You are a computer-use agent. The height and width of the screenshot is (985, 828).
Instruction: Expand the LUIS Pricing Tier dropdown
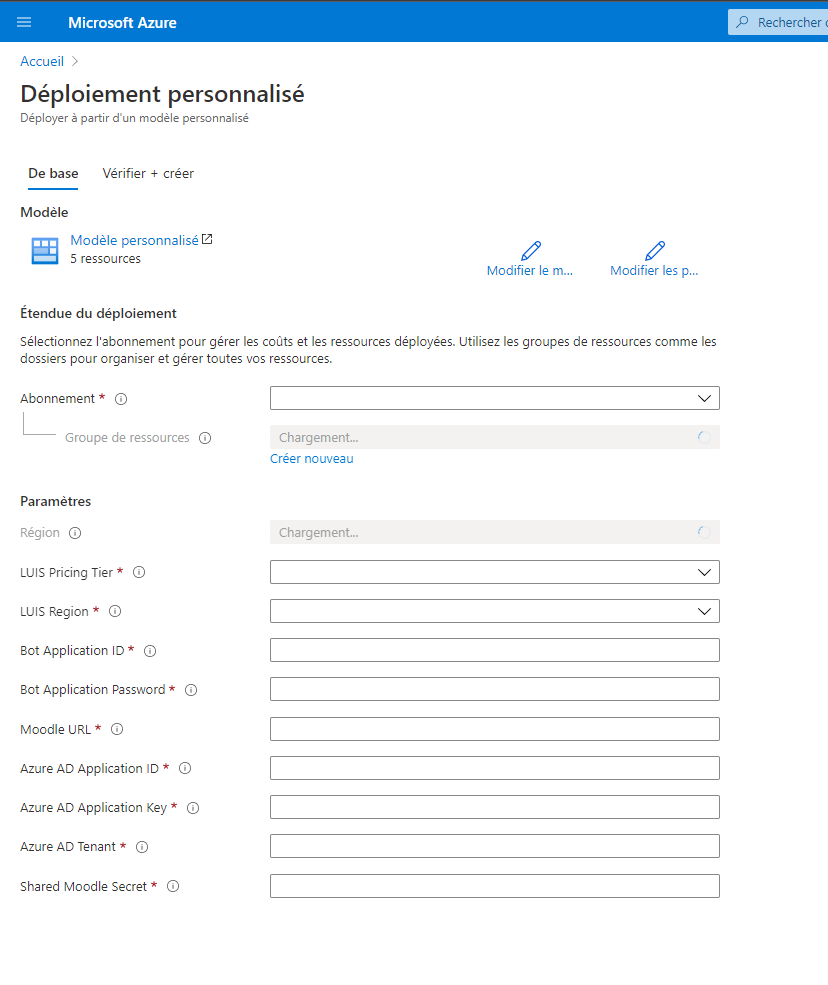495,572
